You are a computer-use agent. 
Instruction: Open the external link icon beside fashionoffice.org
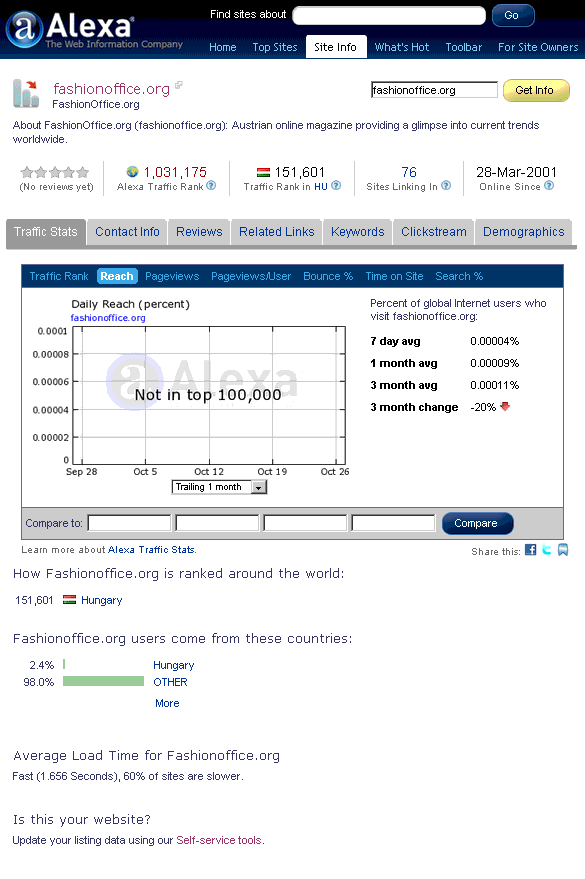point(179,85)
